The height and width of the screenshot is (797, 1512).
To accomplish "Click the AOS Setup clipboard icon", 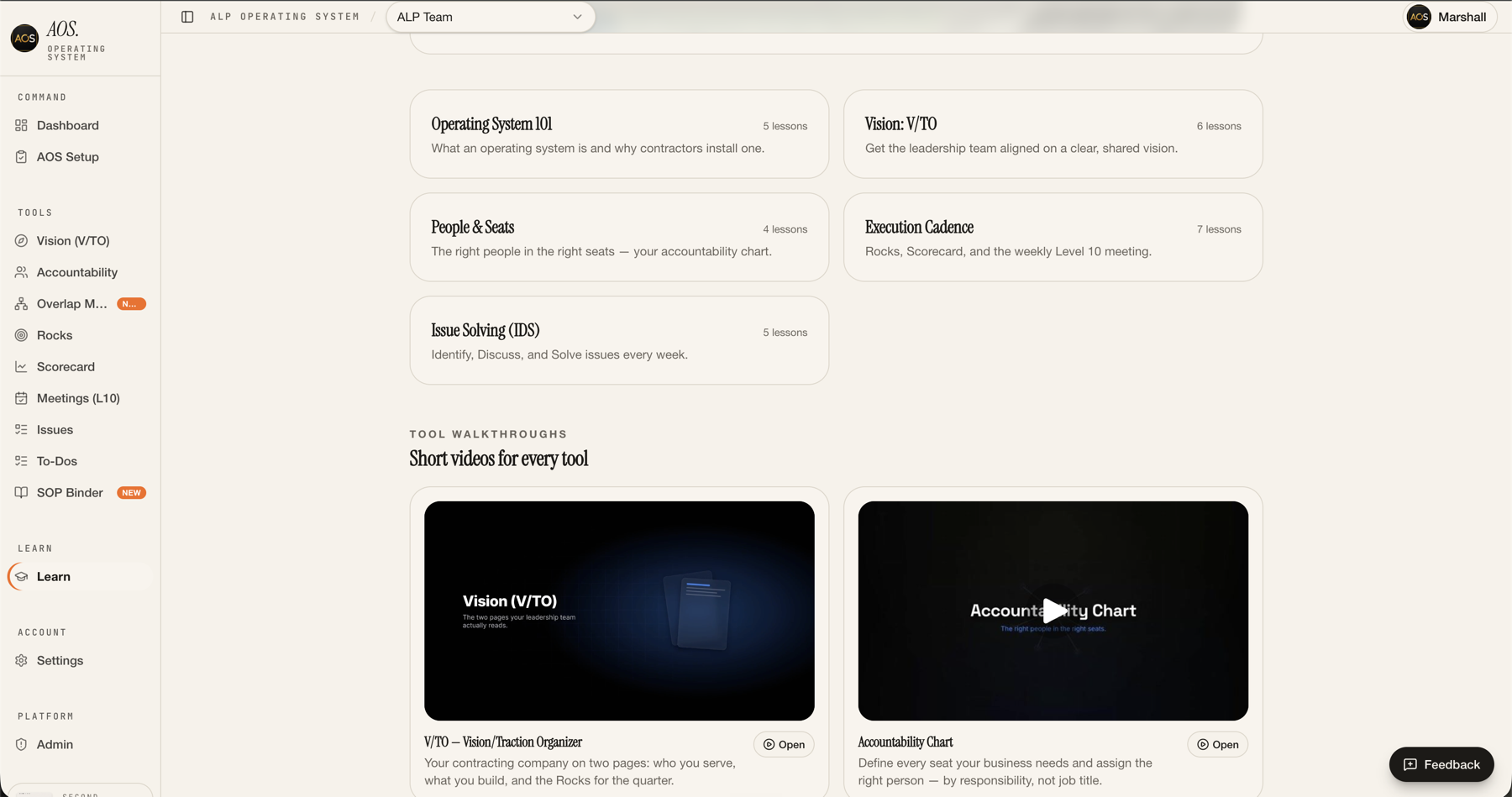I will (x=21, y=157).
